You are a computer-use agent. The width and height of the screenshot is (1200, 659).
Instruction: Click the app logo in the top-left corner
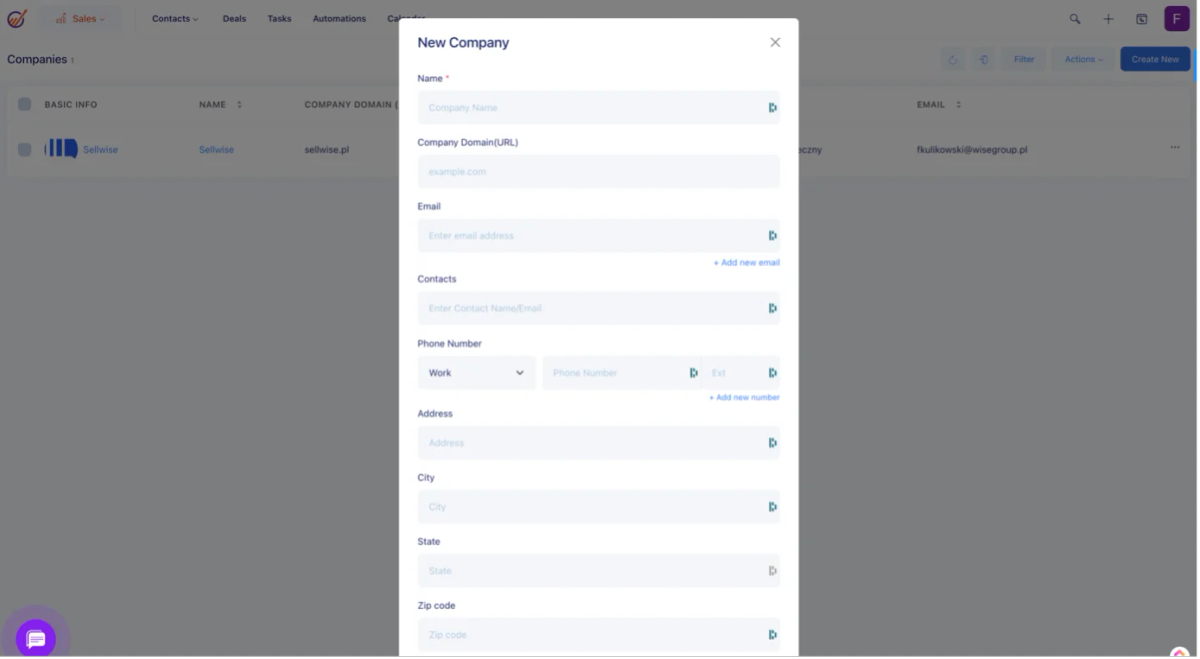[x=17, y=18]
